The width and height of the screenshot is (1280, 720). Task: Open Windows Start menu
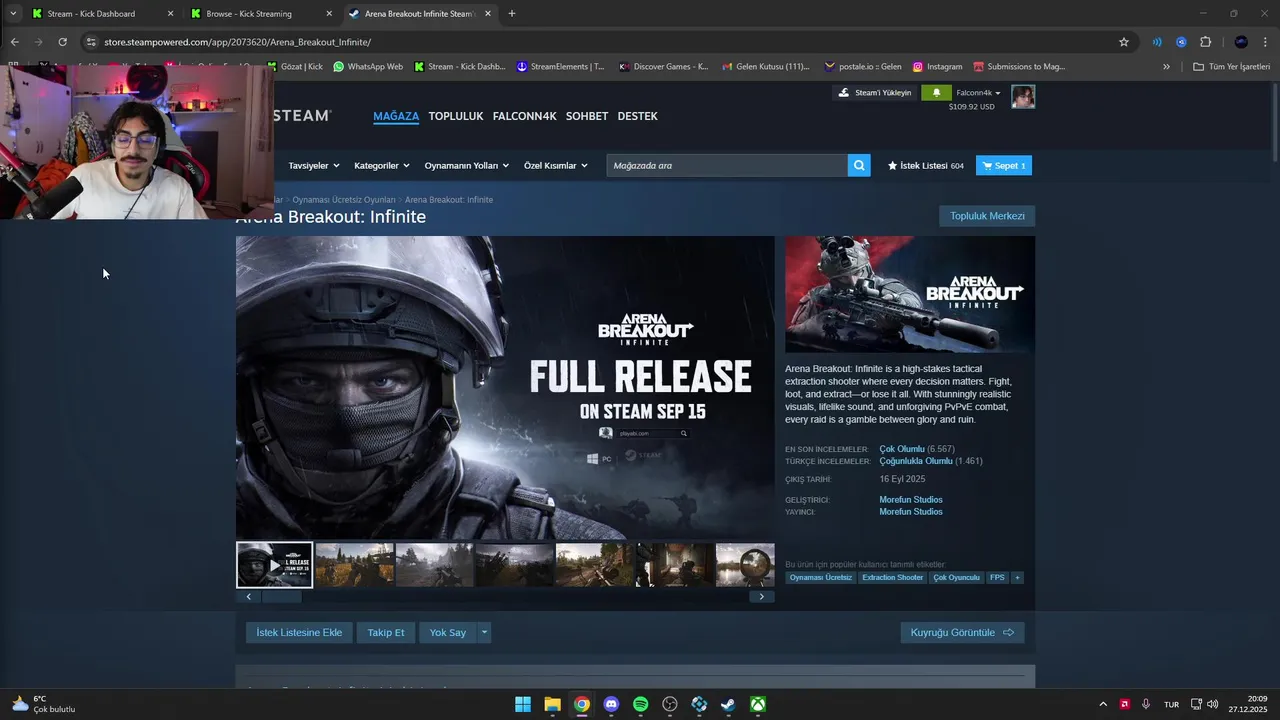click(x=523, y=704)
